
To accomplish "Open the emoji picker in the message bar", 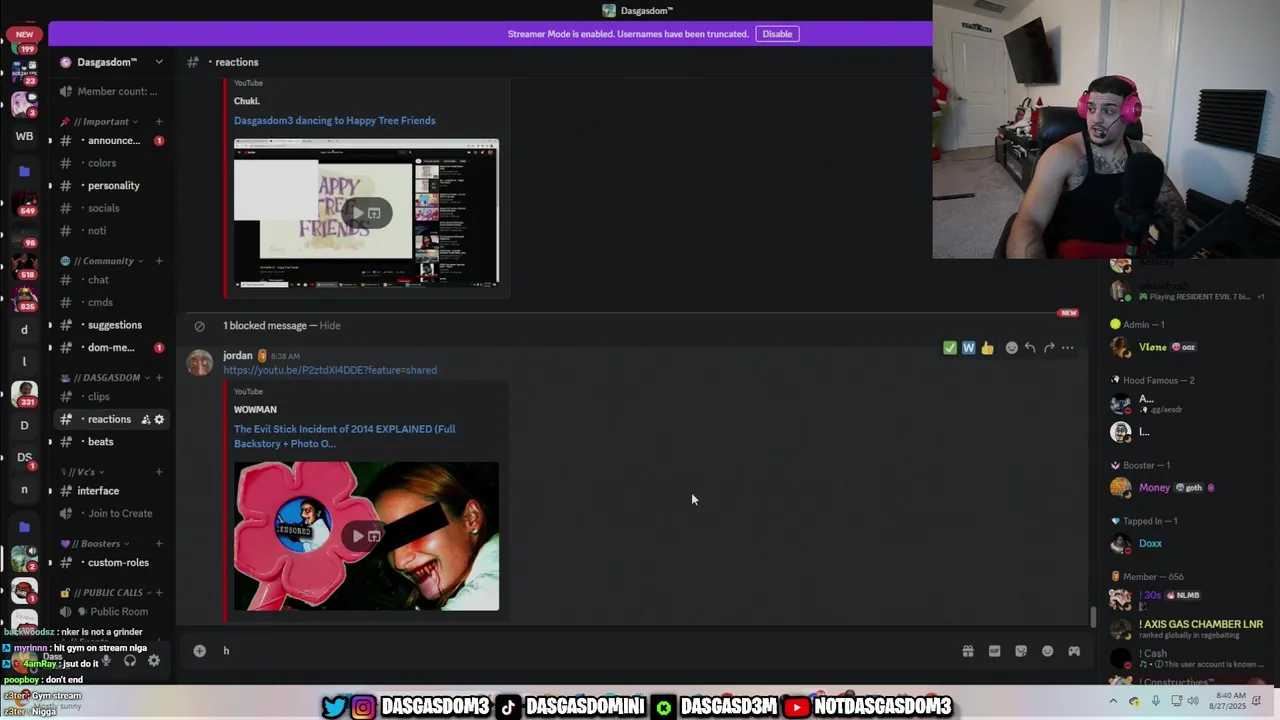I will (x=1047, y=651).
